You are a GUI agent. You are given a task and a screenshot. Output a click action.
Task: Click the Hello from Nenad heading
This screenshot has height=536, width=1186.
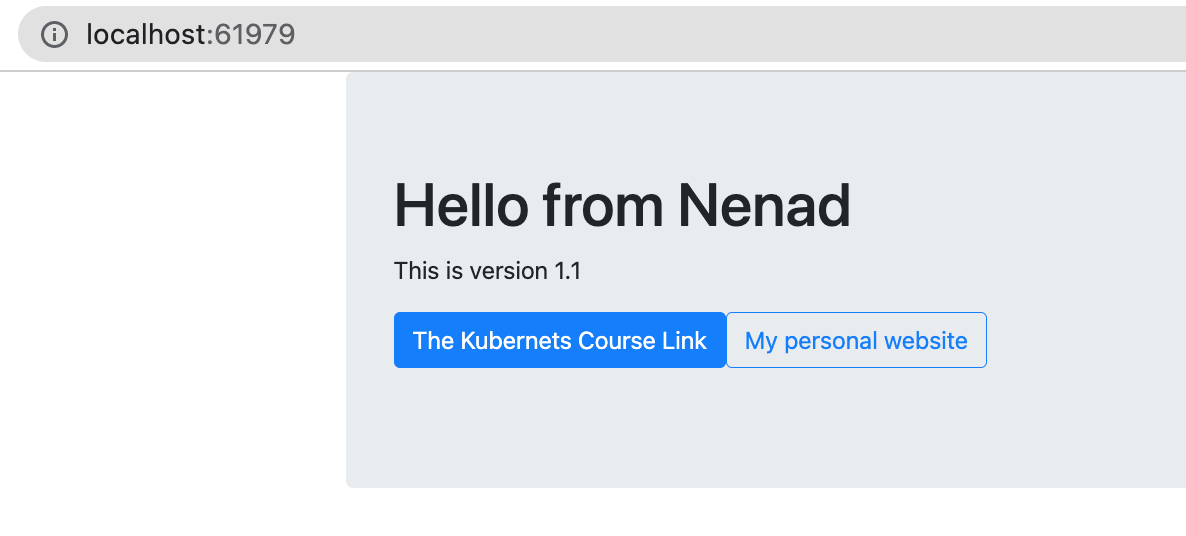[x=622, y=206]
